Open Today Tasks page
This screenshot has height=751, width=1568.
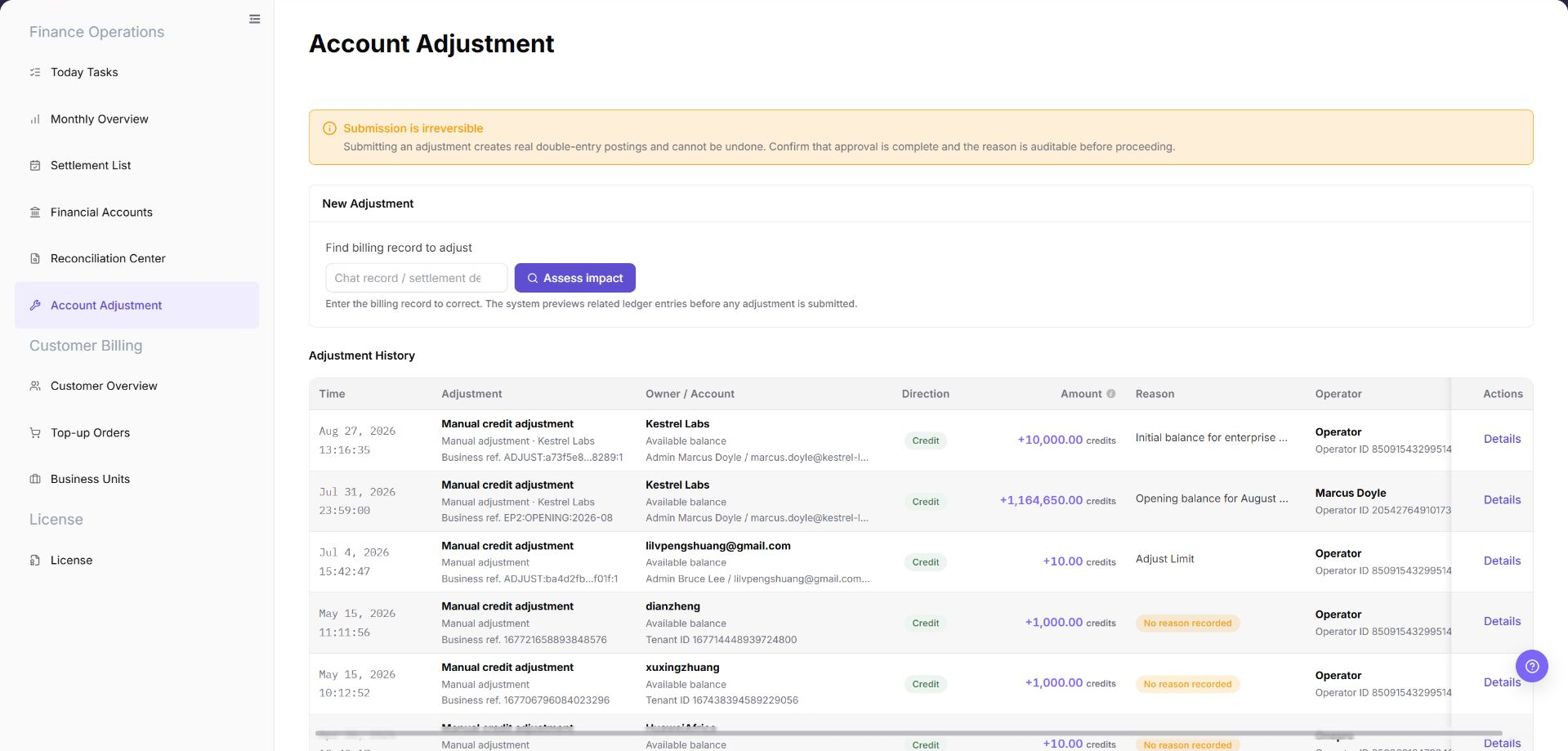tap(137, 72)
